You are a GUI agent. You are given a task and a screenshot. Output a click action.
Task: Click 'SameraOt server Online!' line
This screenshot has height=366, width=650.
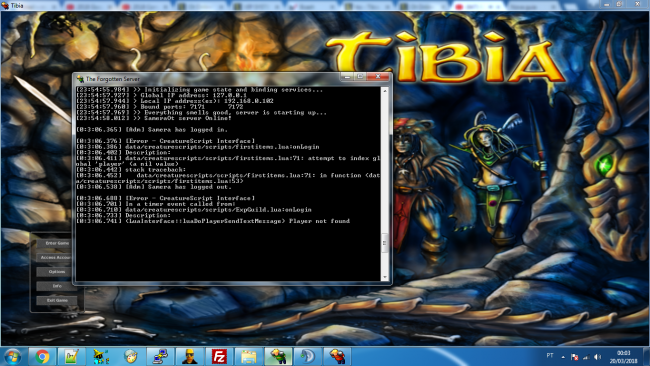[154, 118]
